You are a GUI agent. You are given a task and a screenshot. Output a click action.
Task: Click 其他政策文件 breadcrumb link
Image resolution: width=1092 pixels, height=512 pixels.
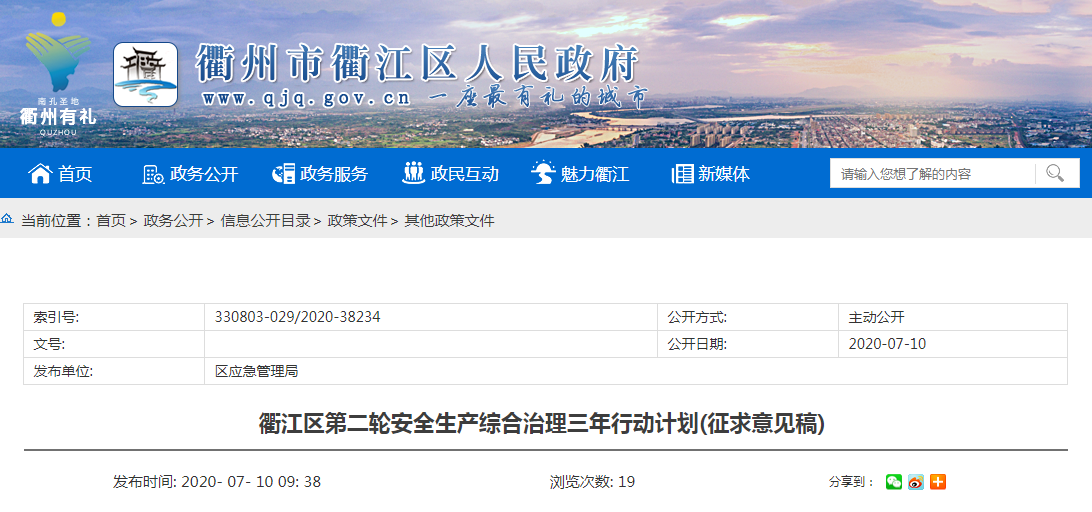tap(449, 221)
